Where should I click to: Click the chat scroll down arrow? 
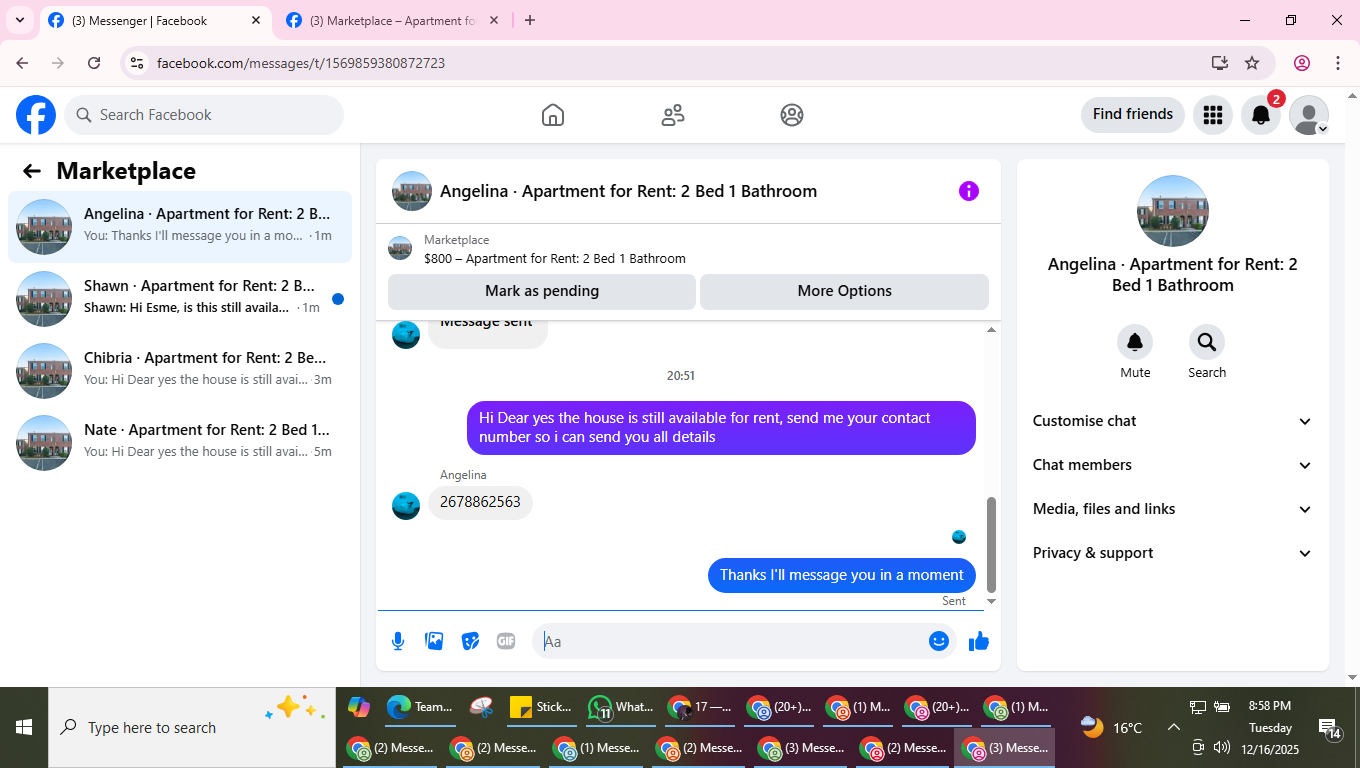tap(992, 601)
